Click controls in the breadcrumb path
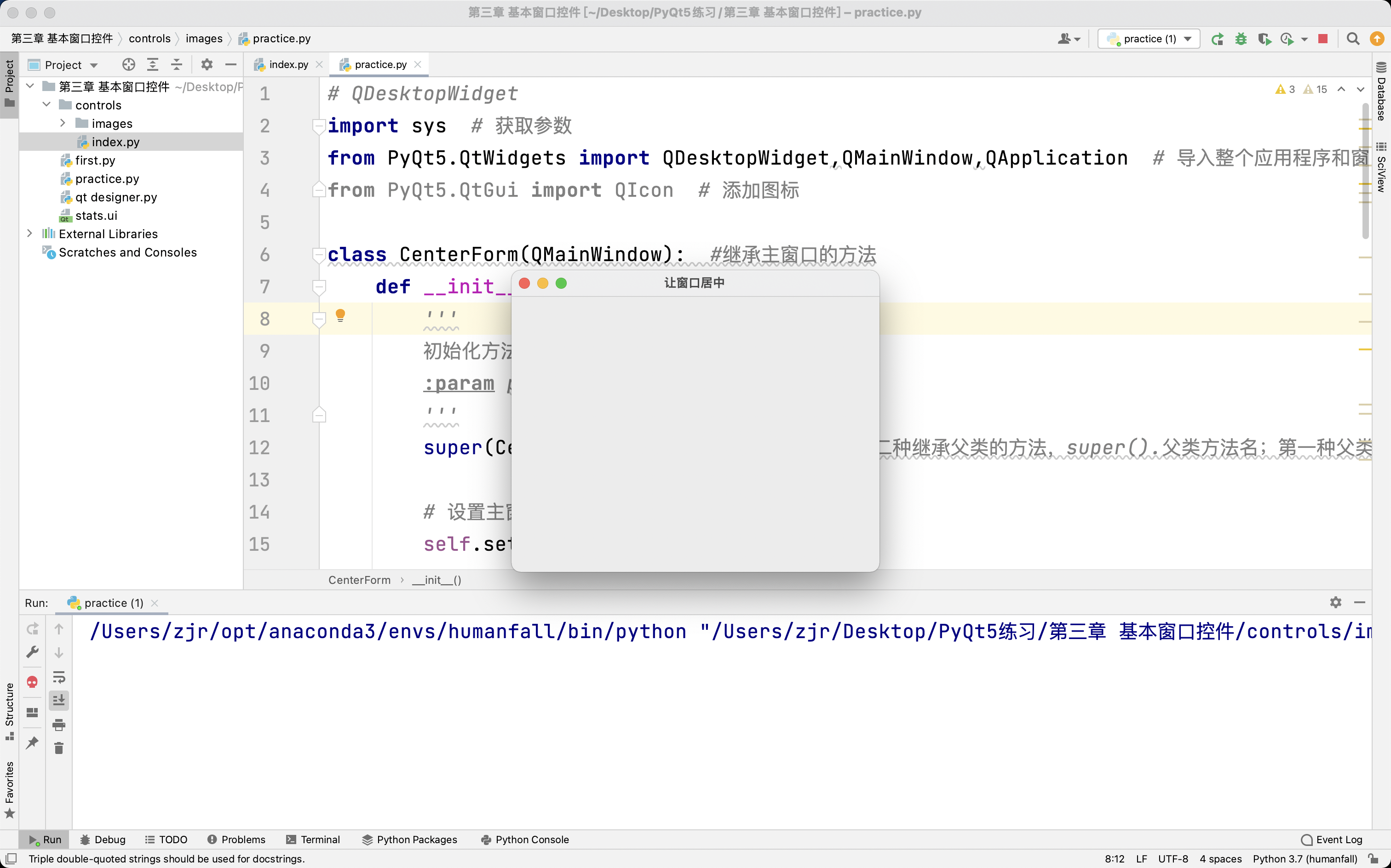The width and height of the screenshot is (1391, 868). [149, 39]
